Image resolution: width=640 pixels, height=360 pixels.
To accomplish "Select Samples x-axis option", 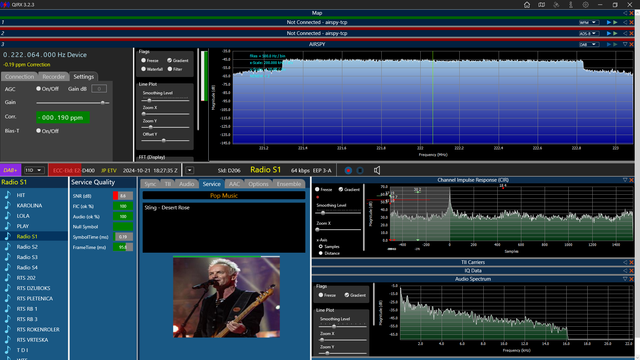I will [x=320, y=247].
